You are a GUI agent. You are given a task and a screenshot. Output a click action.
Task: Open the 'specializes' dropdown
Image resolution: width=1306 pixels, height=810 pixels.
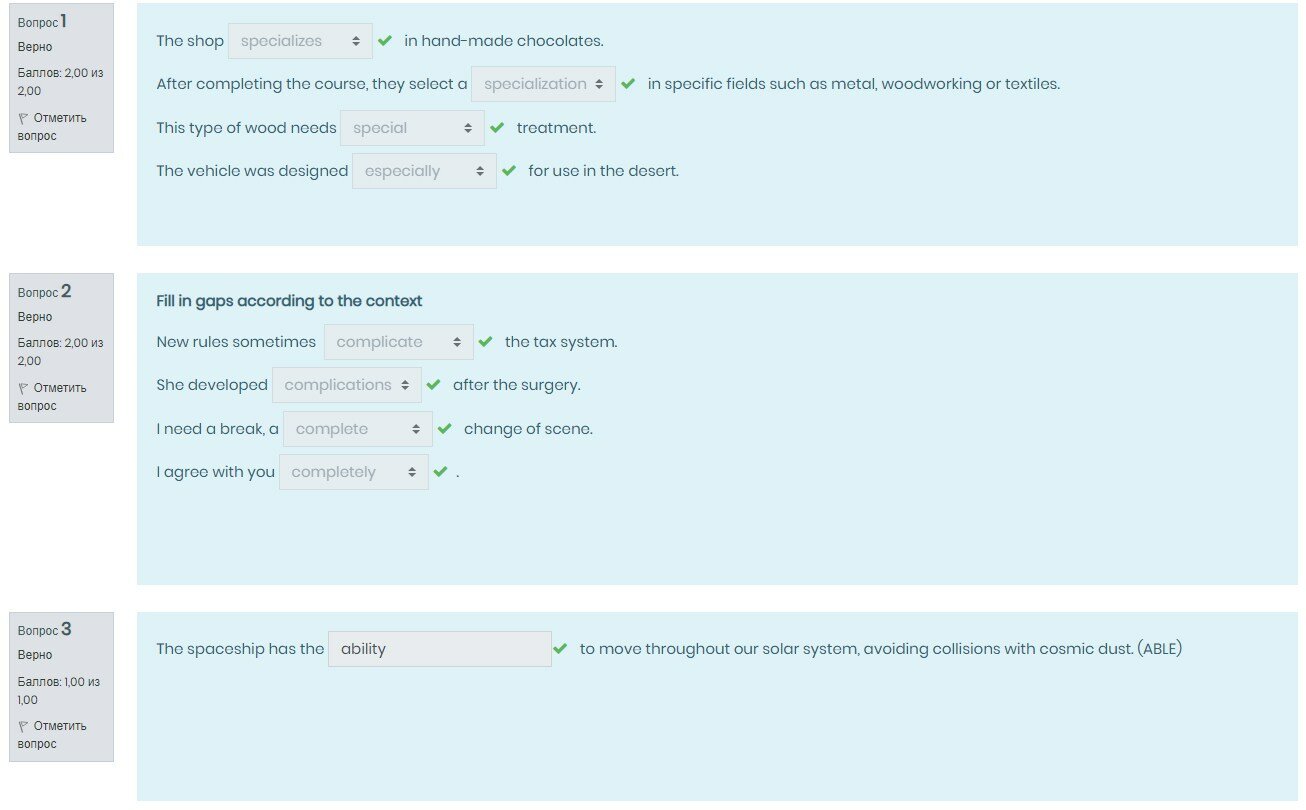coord(300,41)
